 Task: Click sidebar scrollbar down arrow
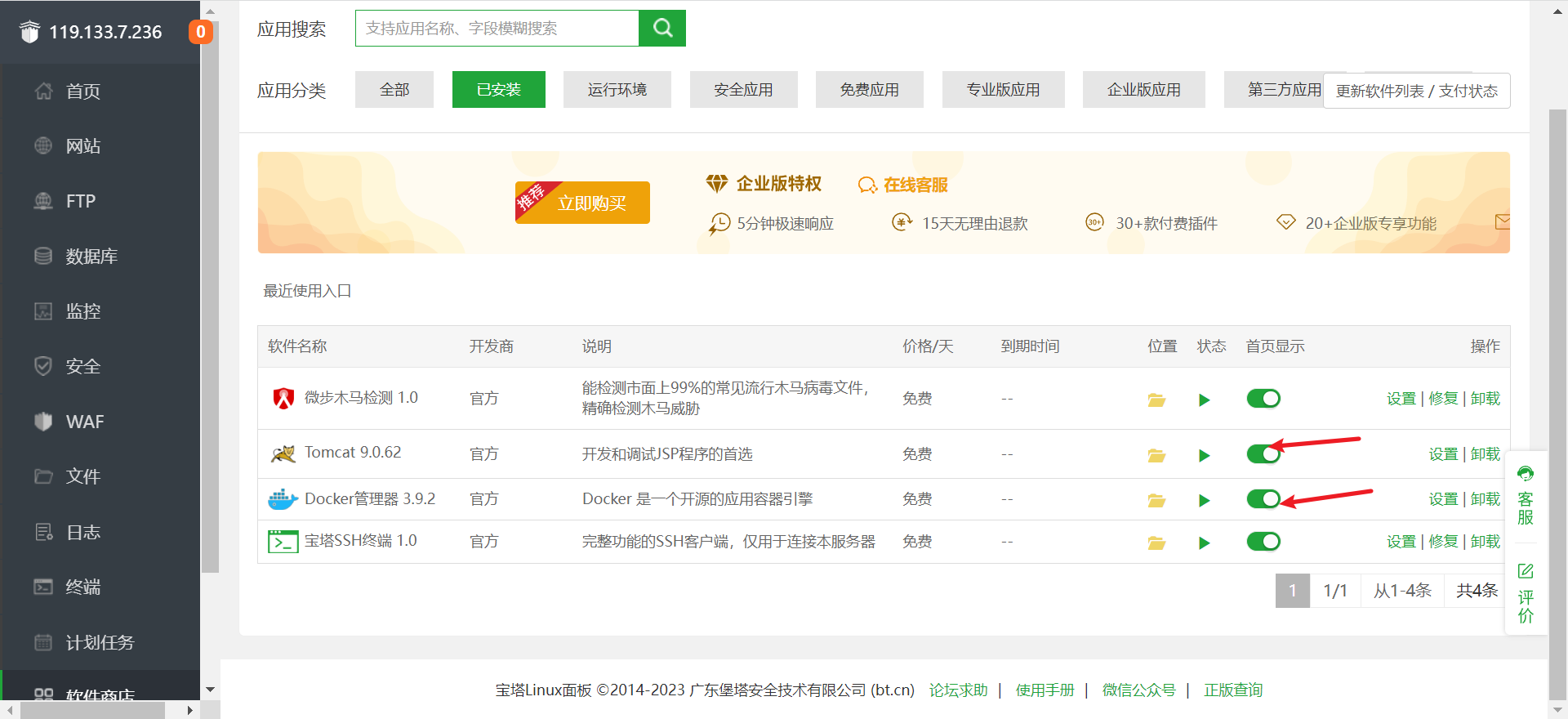pos(210,690)
